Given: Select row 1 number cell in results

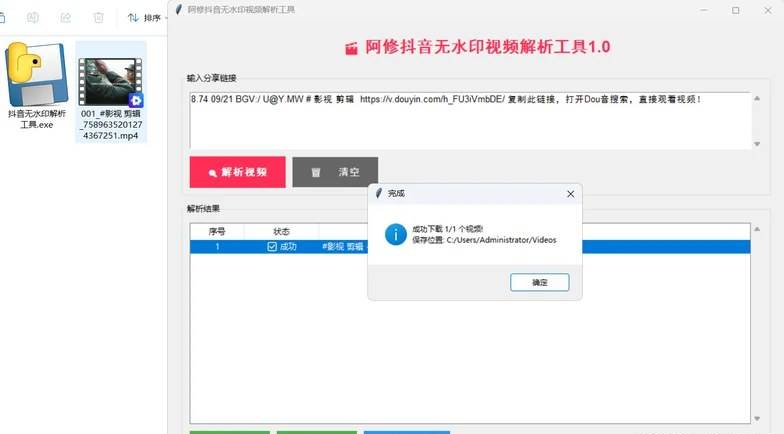Looking at the screenshot, I should tap(217, 246).
